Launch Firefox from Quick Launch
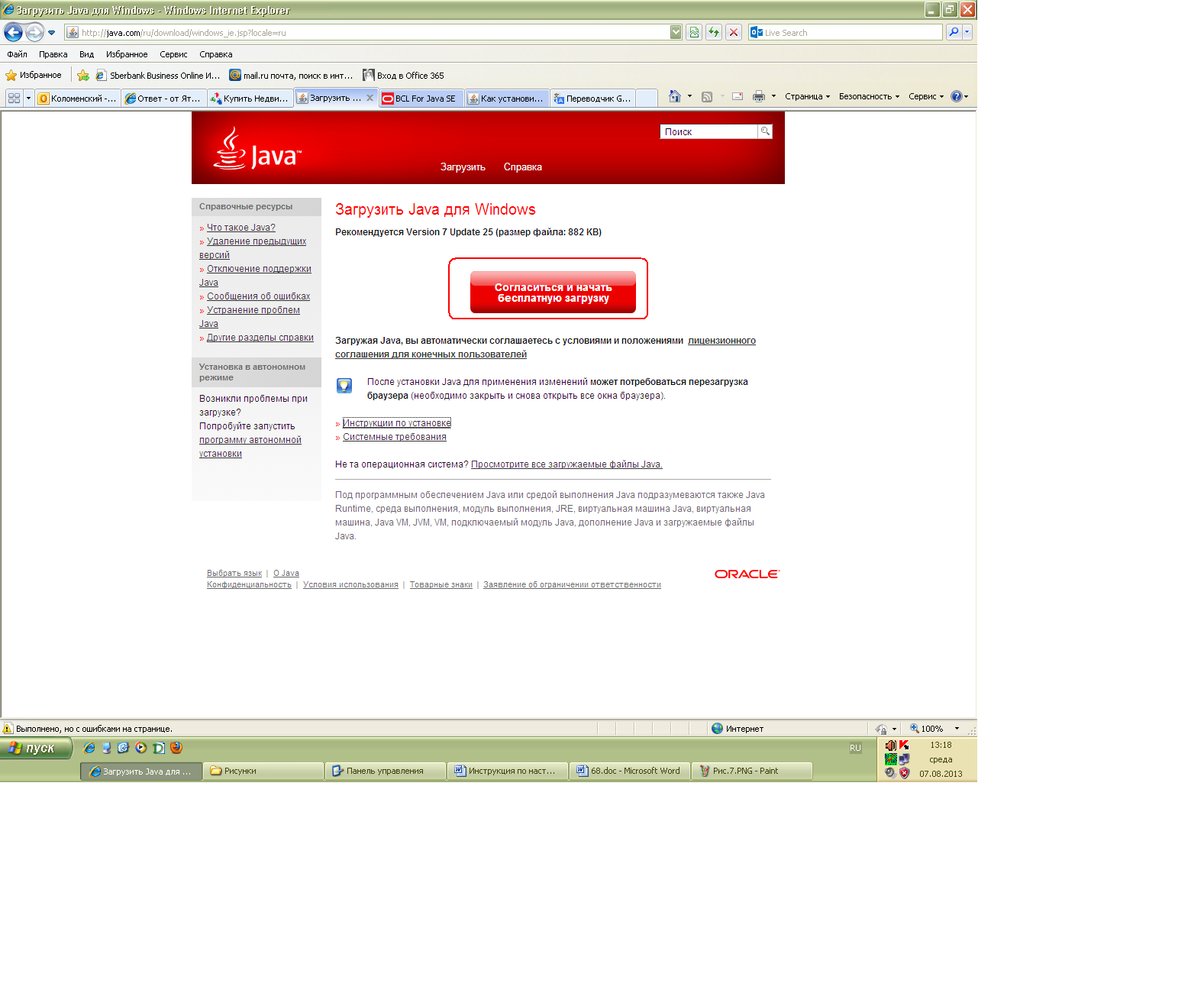Image resolution: width=1204 pixels, height=993 pixels. [176, 748]
